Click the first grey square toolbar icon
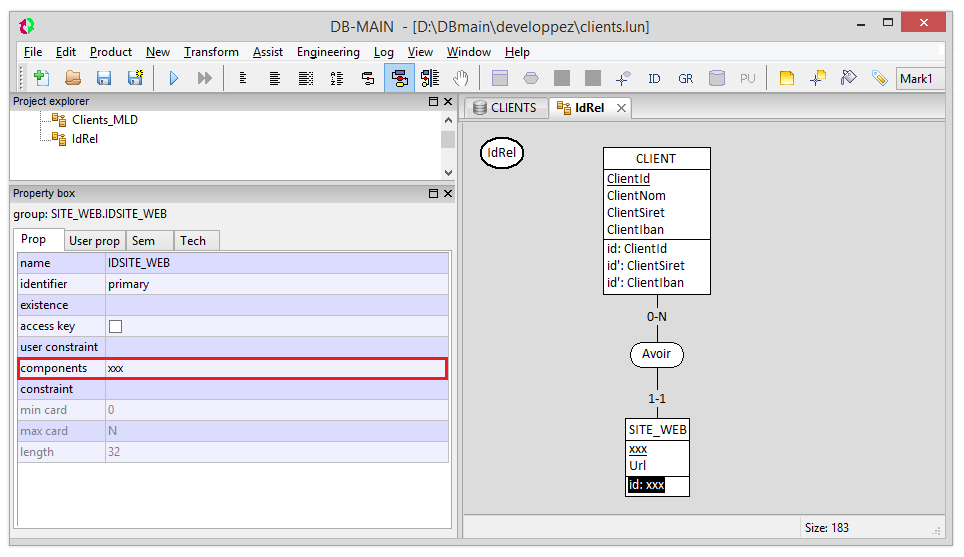This screenshot has height=557, width=964. (x=562, y=78)
